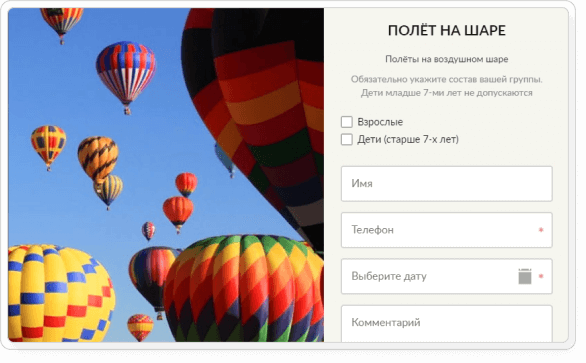Tick the Взрослые checkbox
The width and height of the screenshot is (586, 363).
click(346, 122)
